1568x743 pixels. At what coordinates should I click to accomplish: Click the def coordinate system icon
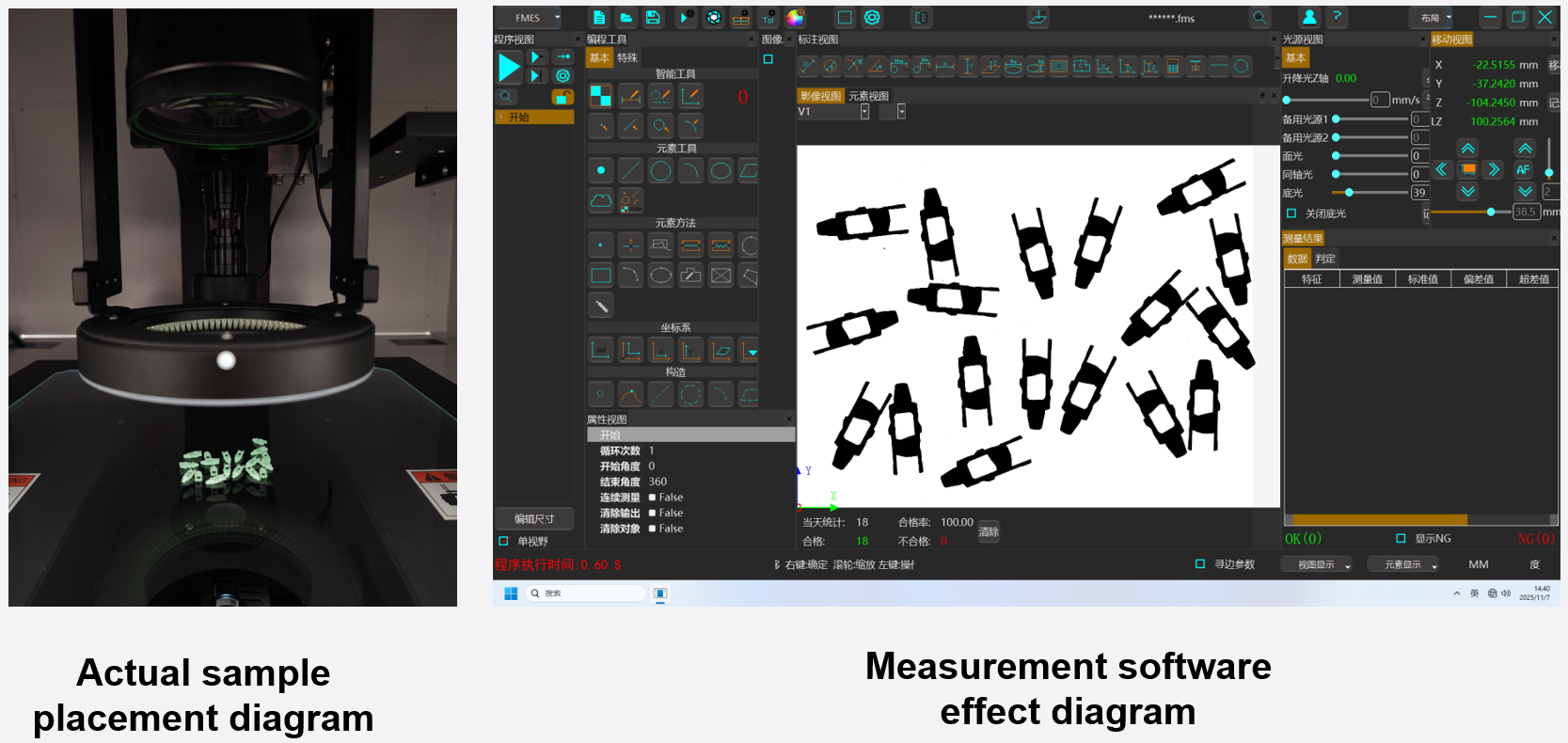click(600, 350)
